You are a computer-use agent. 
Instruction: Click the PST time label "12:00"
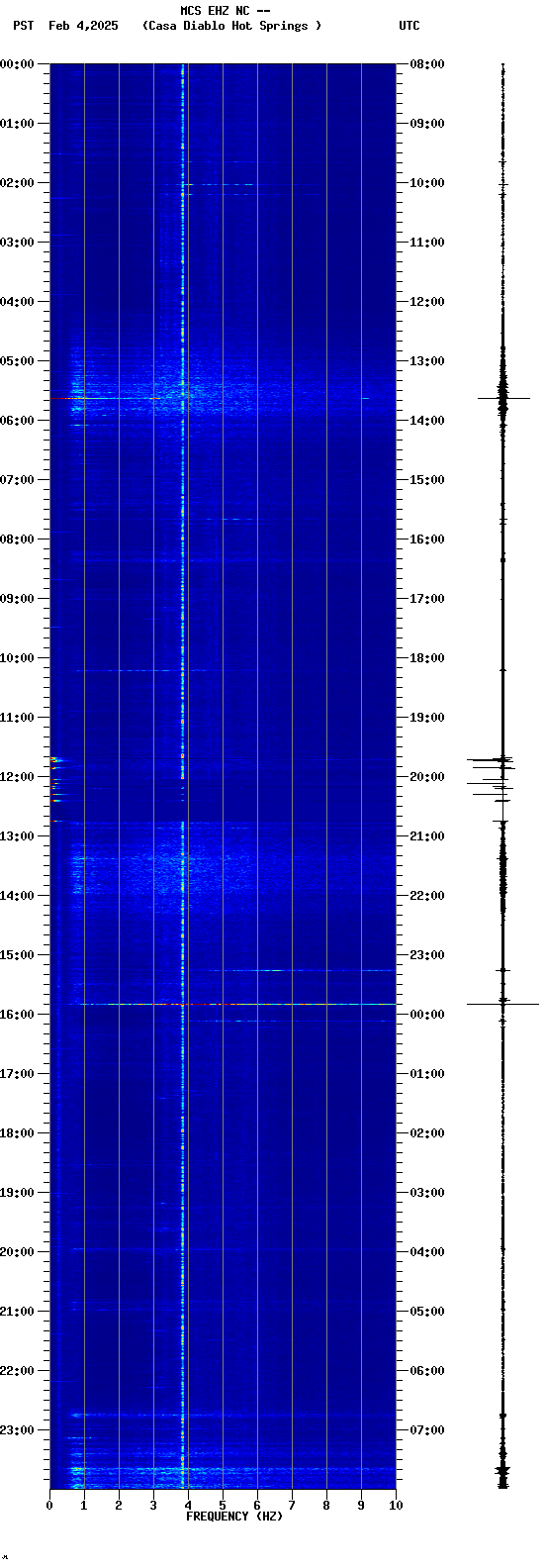[x=17, y=777]
